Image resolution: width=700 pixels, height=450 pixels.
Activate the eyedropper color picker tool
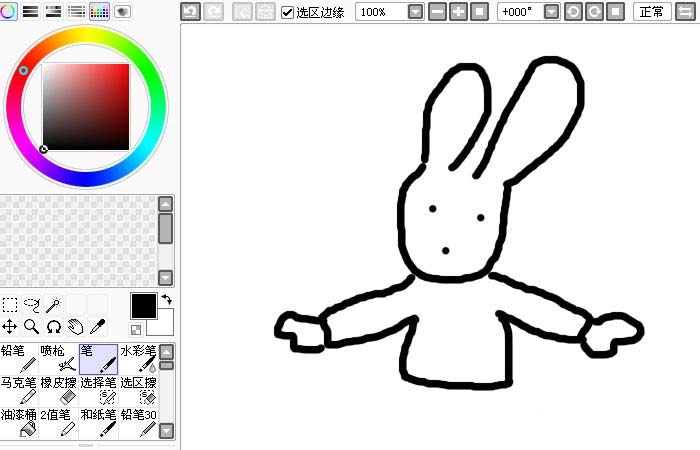click(x=98, y=327)
